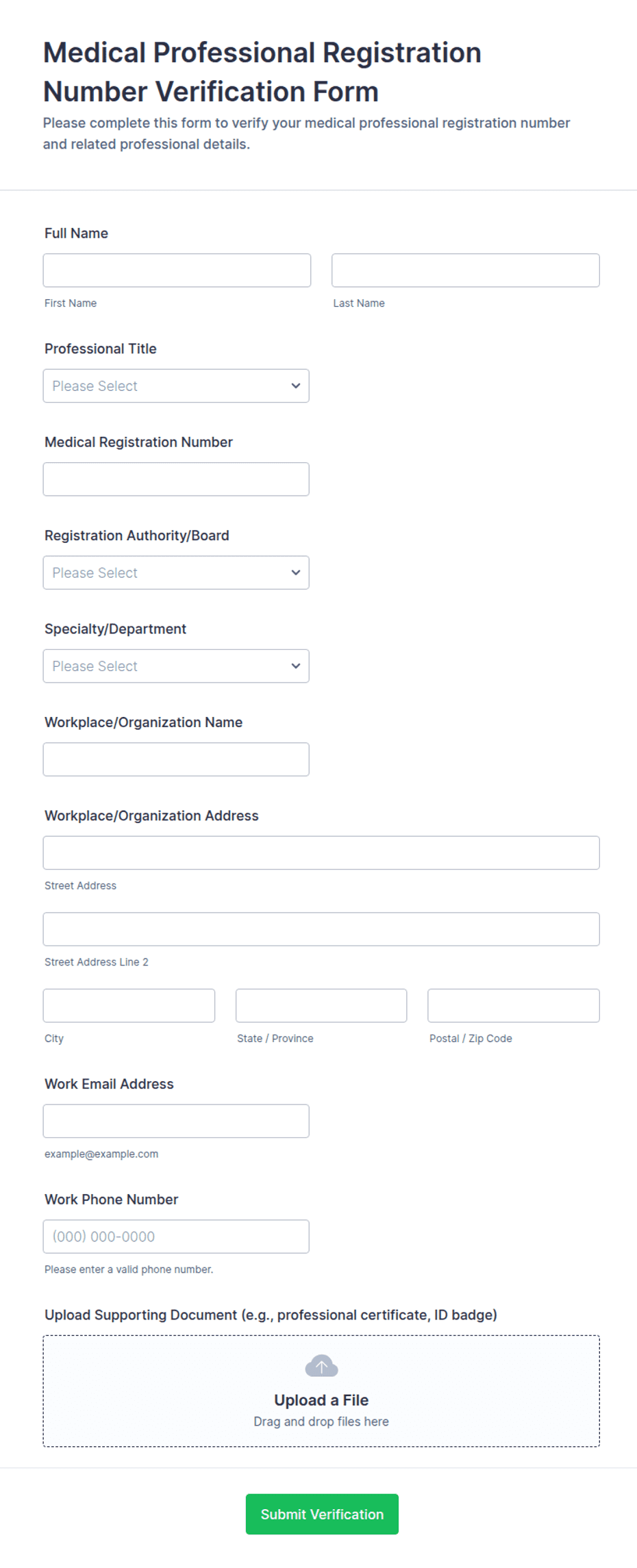Screen dimensions: 637x1568
Task: Select the Street Address input
Action: pos(321,852)
